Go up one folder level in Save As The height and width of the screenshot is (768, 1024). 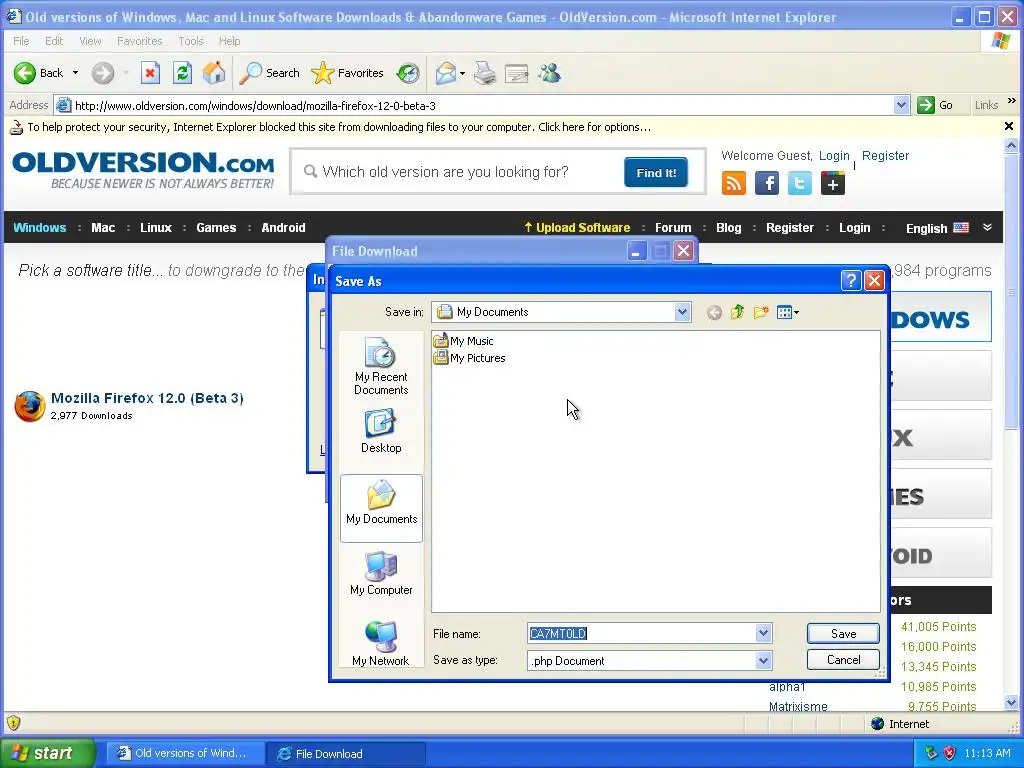pyautogui.click(x=737, y=312)
